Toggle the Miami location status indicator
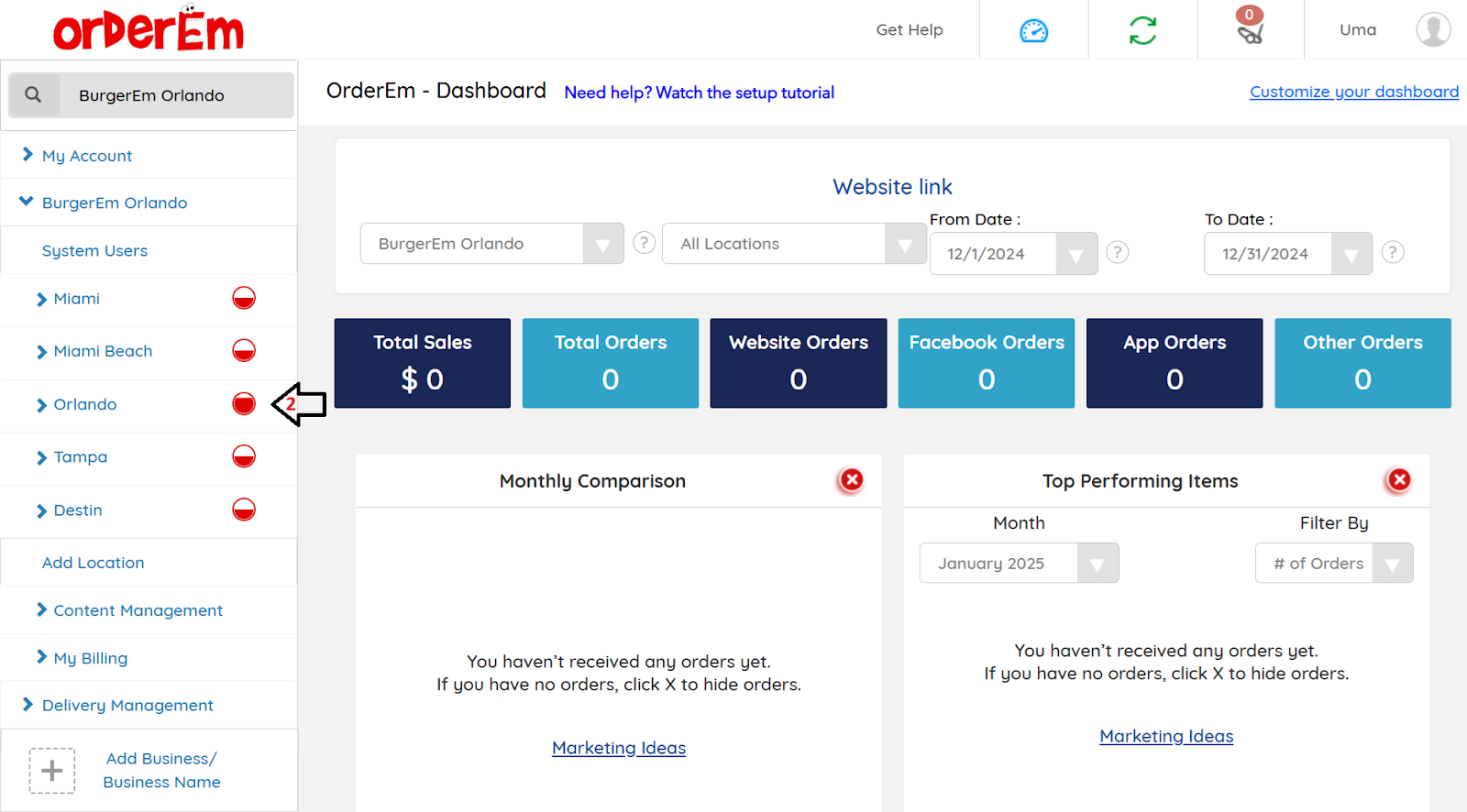Viewport: 1467px width, 812px height. [x=244, y=299]
